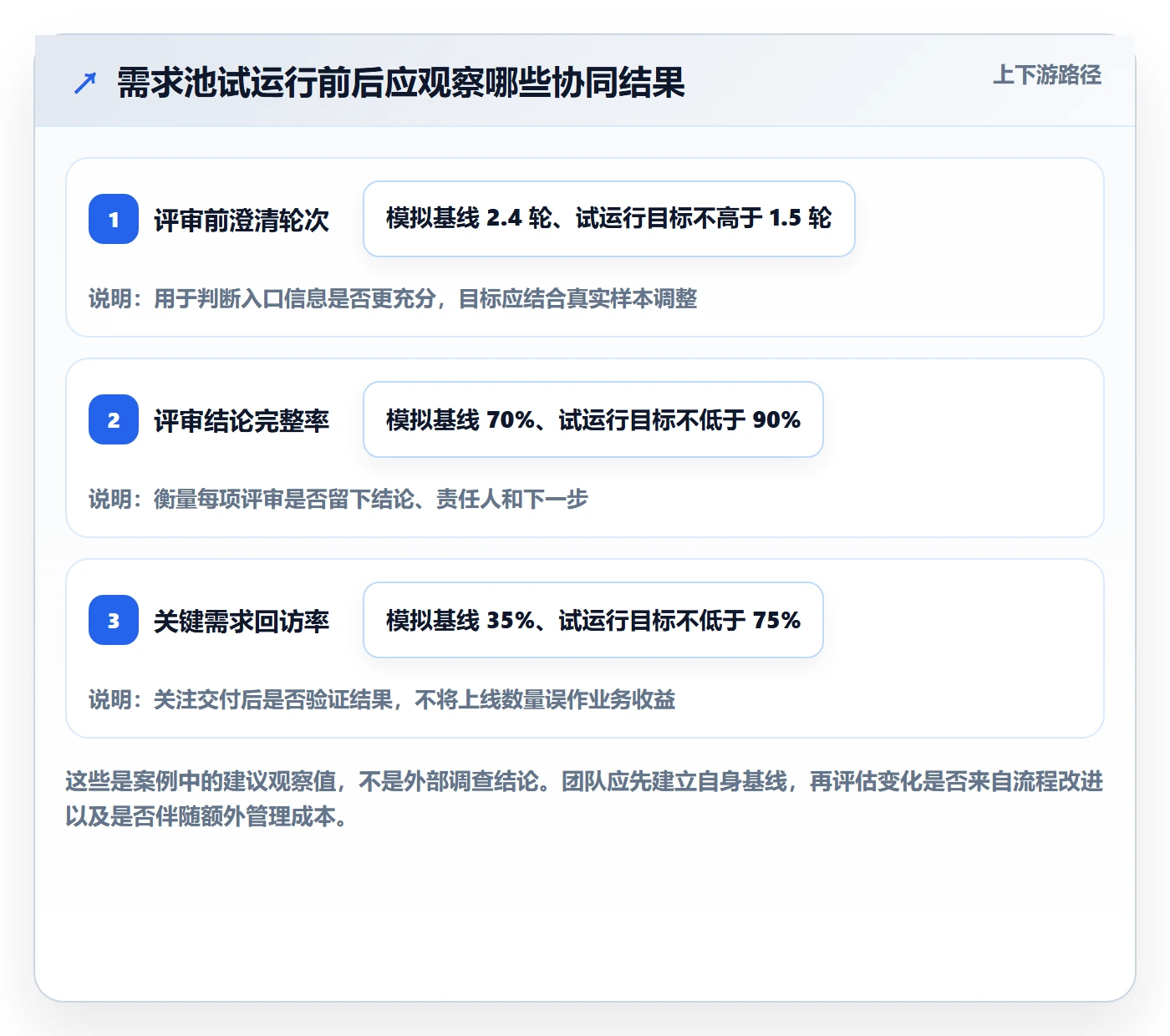
Task: Click the number 3 badge
Action: [114, 620]
